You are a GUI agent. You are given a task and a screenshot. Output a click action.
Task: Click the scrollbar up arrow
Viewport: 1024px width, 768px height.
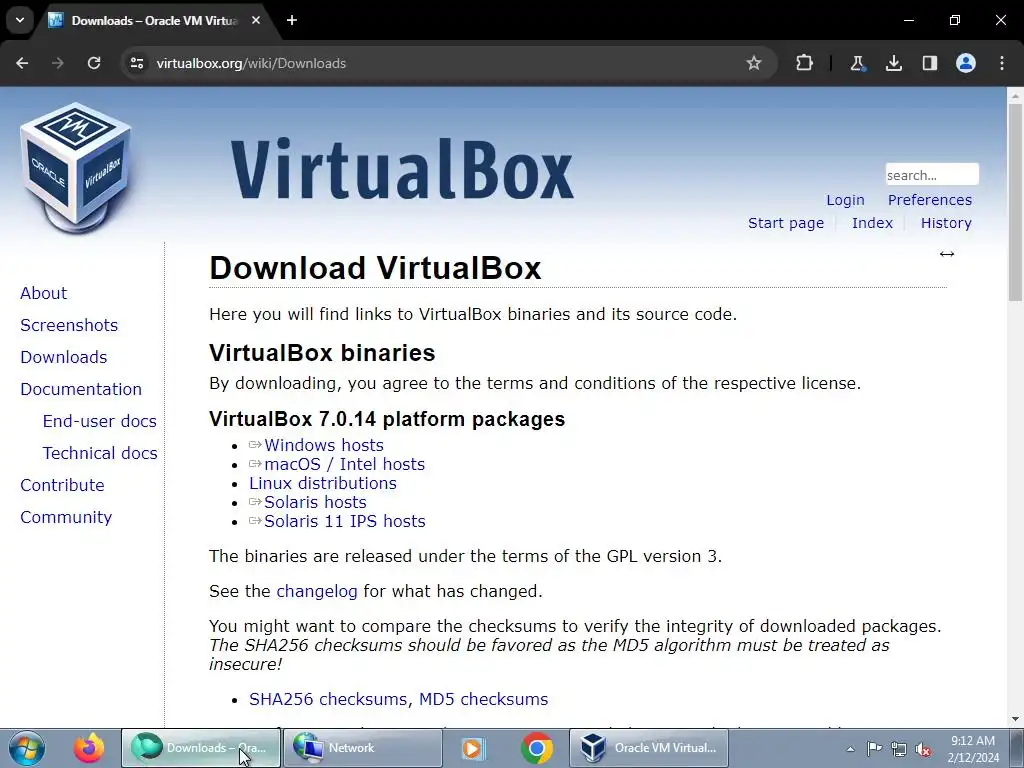(1015, 95)
